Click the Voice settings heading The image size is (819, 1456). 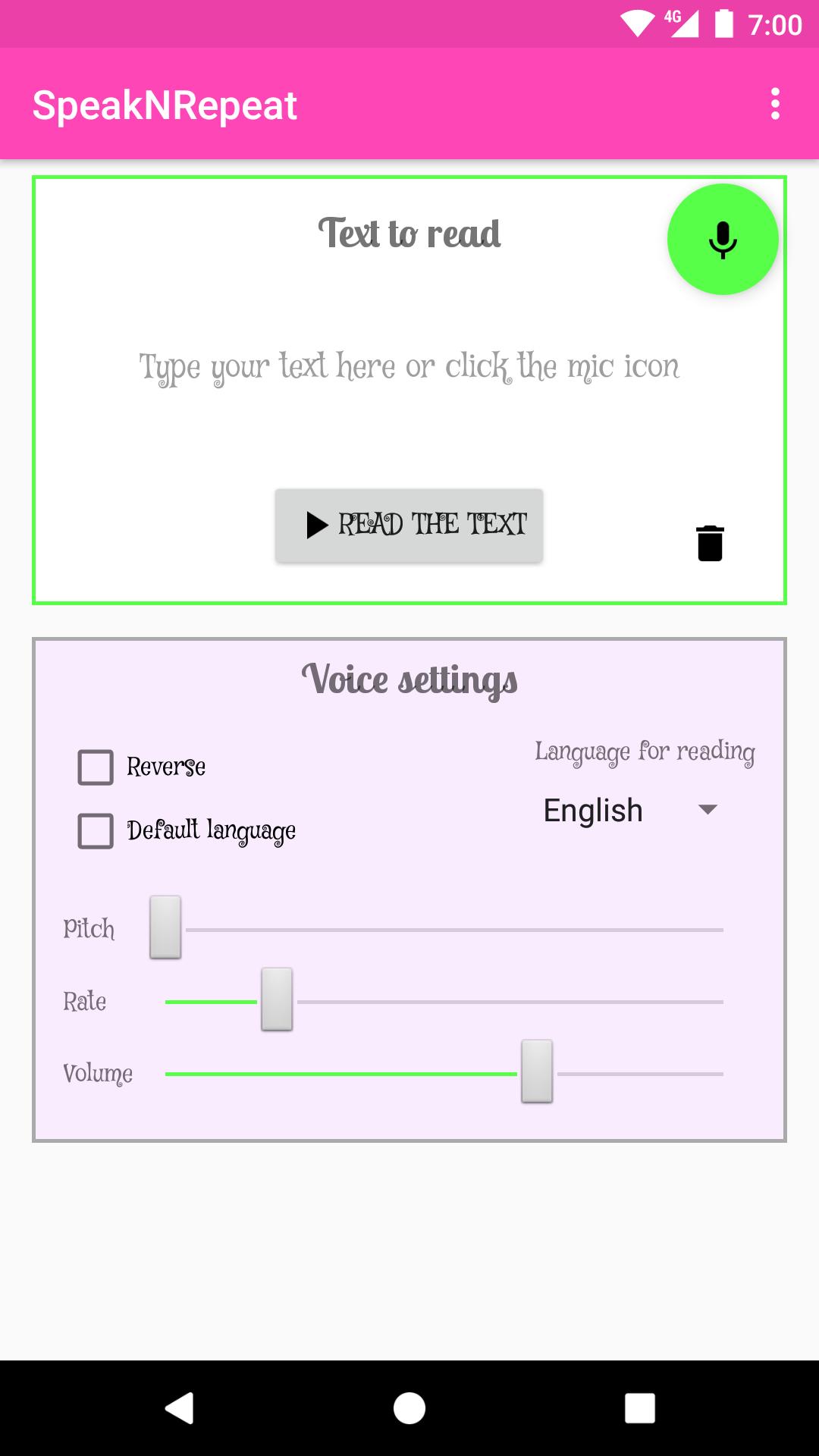(409, 679)
